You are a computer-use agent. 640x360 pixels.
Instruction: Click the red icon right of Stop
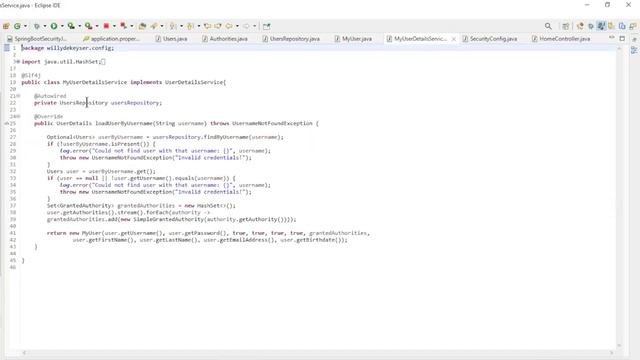click(123, 26)
